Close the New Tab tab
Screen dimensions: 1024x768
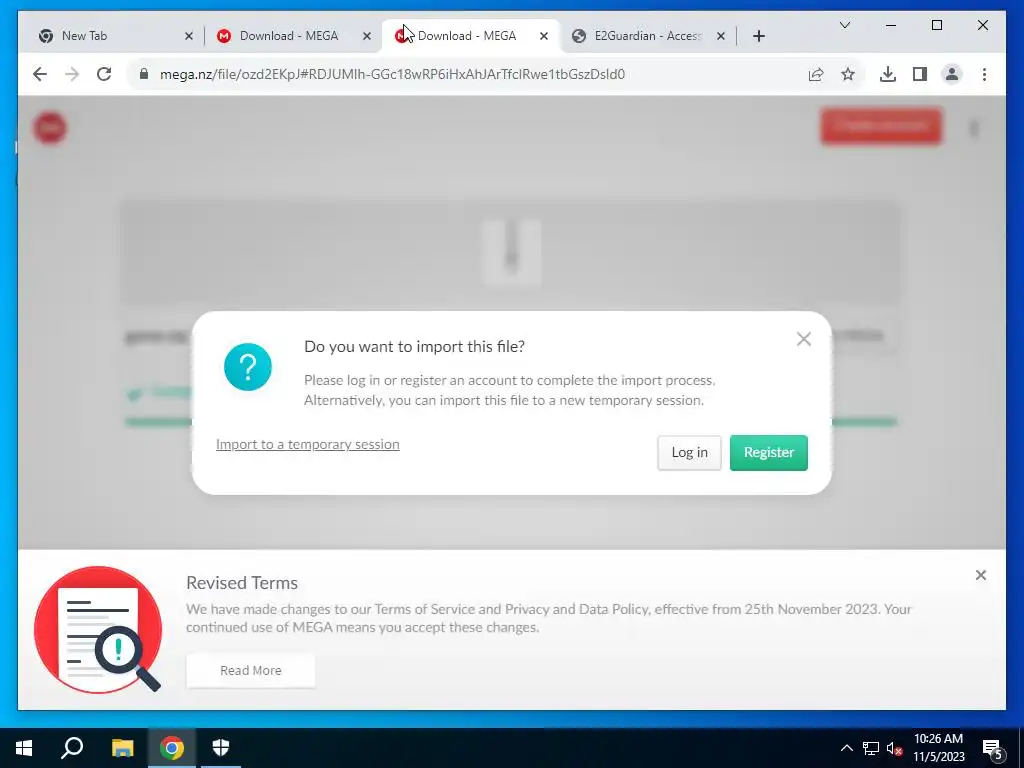189,36
